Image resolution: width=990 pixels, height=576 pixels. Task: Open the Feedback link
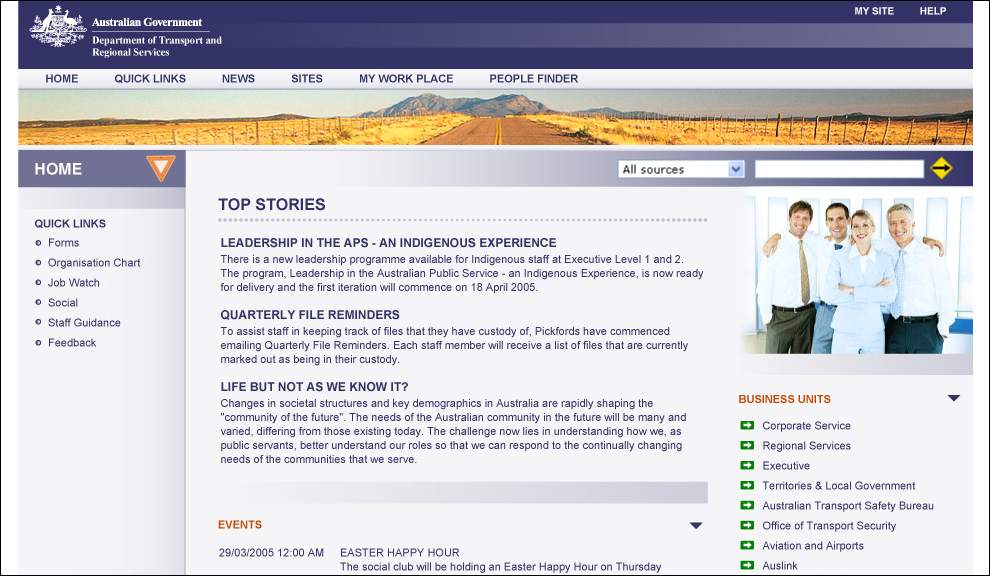(x=72, y=343)
